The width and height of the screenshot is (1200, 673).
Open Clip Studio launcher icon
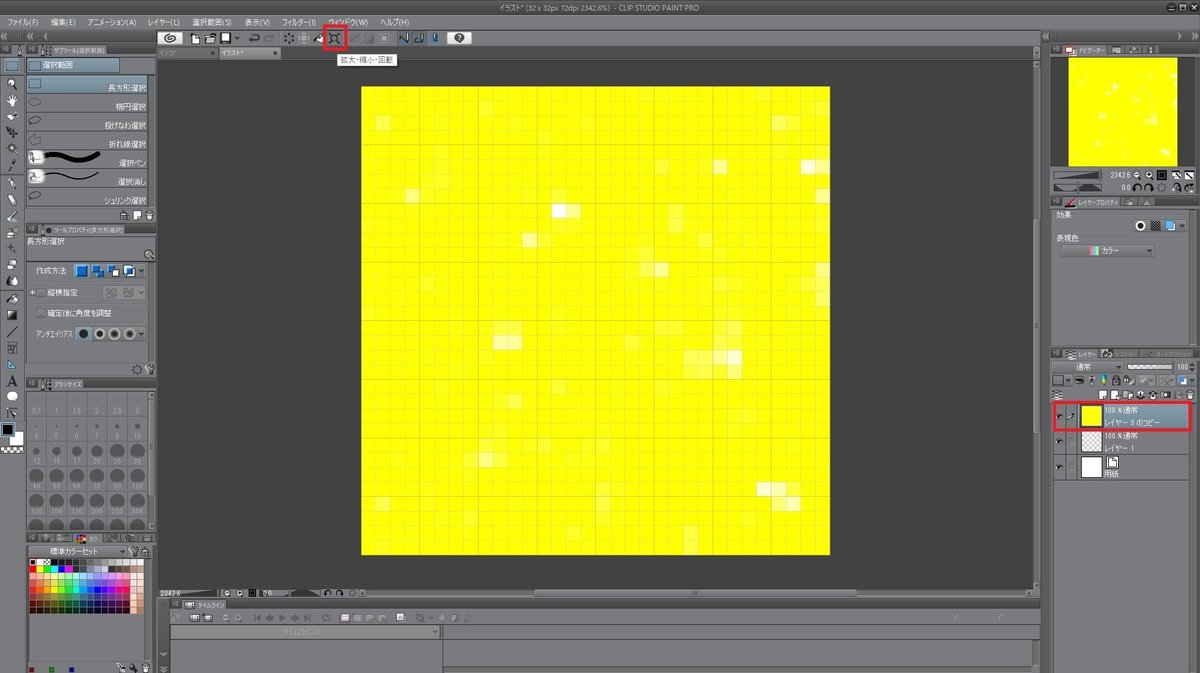pyautogui.click(x=171, y=38)
